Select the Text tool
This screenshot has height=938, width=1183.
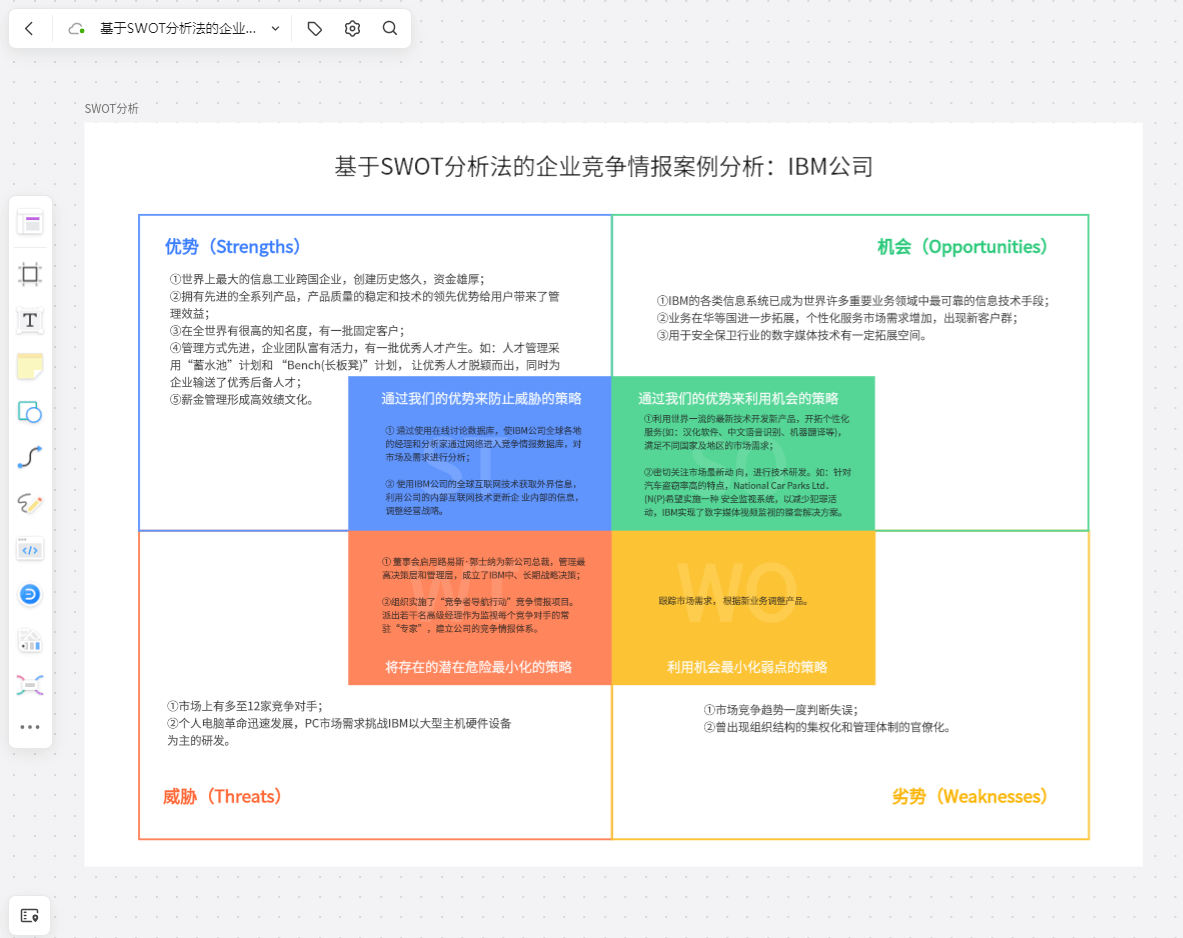[30, 320]
